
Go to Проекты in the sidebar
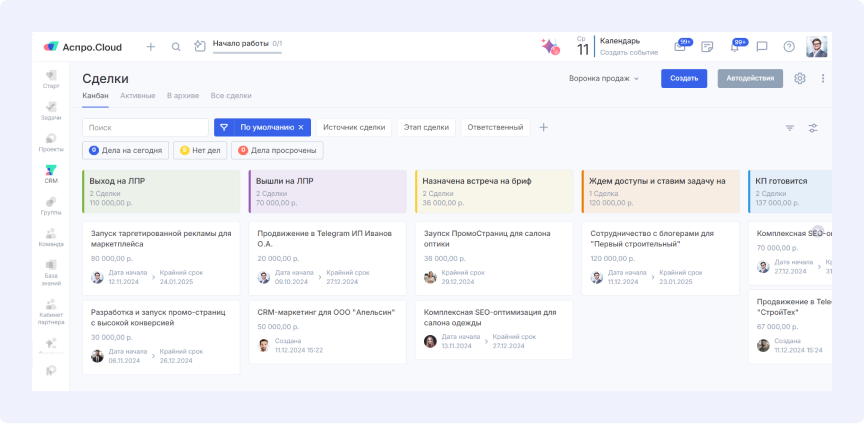51,141
